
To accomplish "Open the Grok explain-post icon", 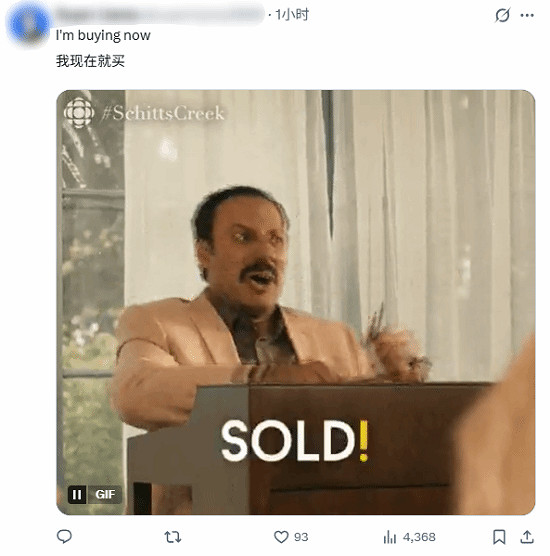I will [502, 15].
